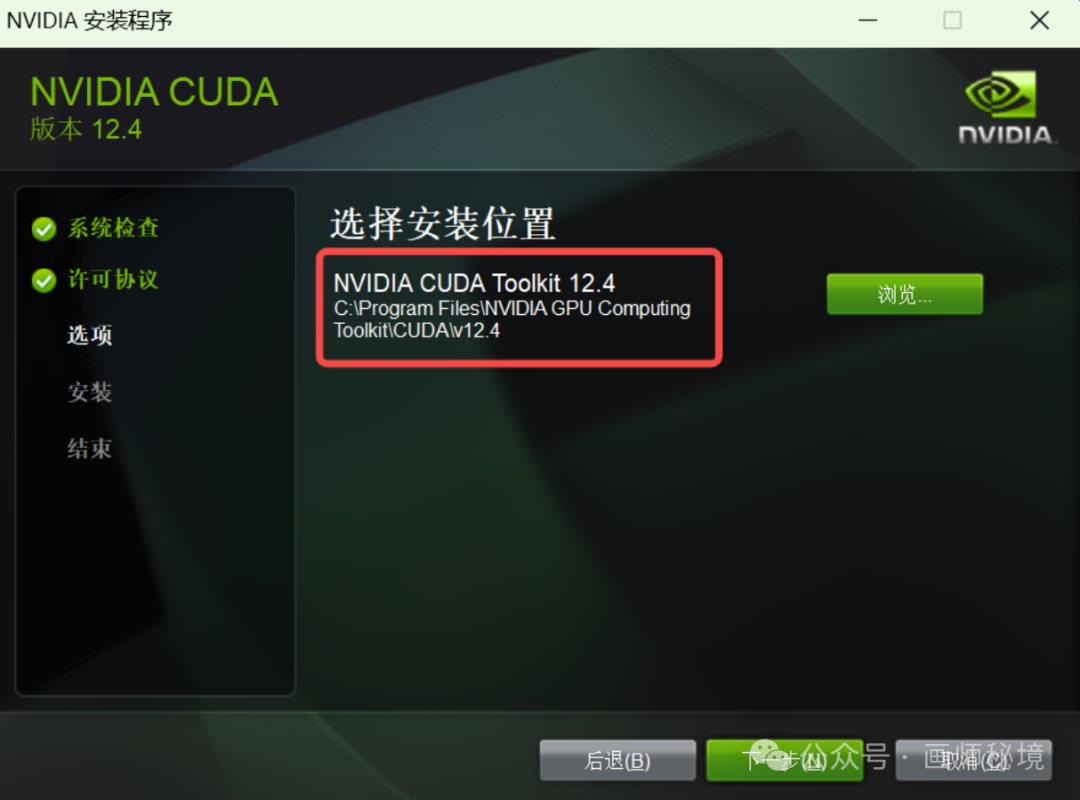This screenshot has height=800, width=1080.
Task: Proceed with the green 下一步(N) button
Action: [x=785, y=761]
